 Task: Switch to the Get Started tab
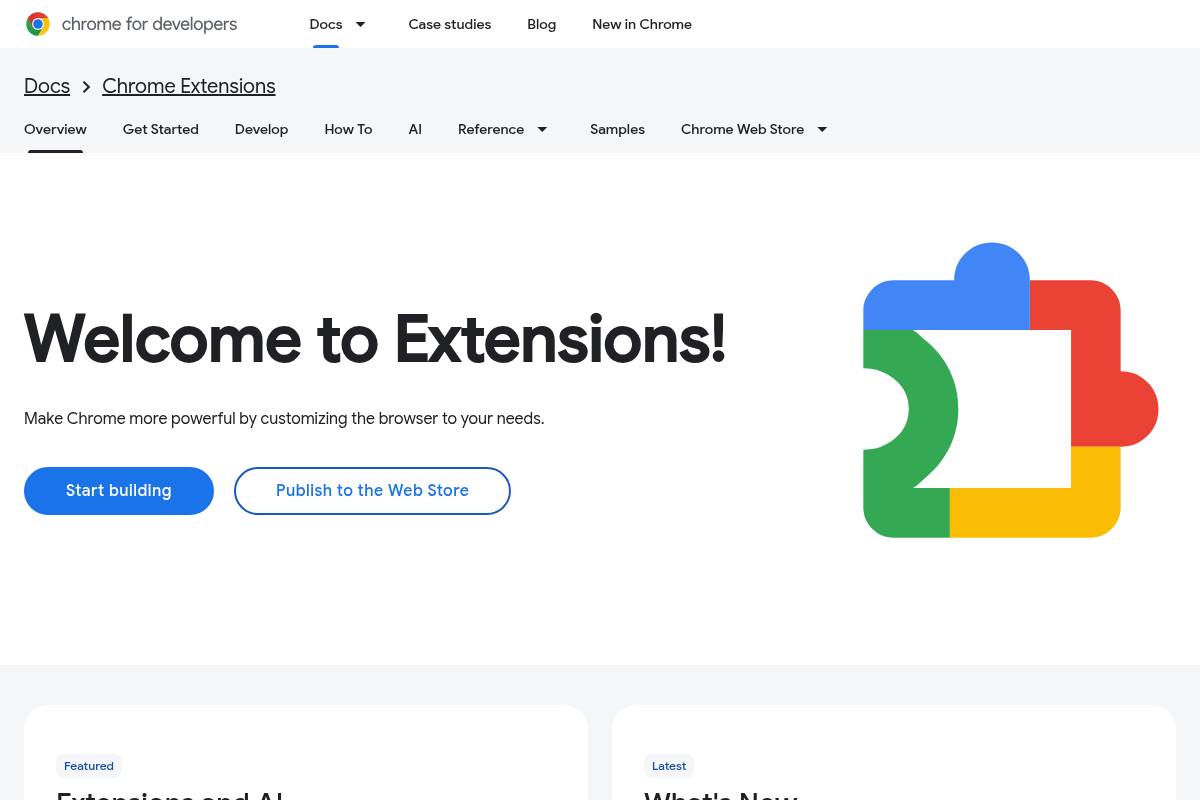(x=161, y=129)
